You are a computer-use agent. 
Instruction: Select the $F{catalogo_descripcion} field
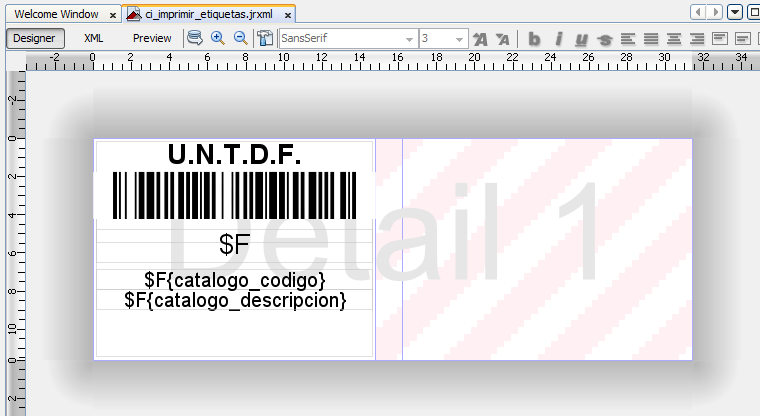coord(235,300)
